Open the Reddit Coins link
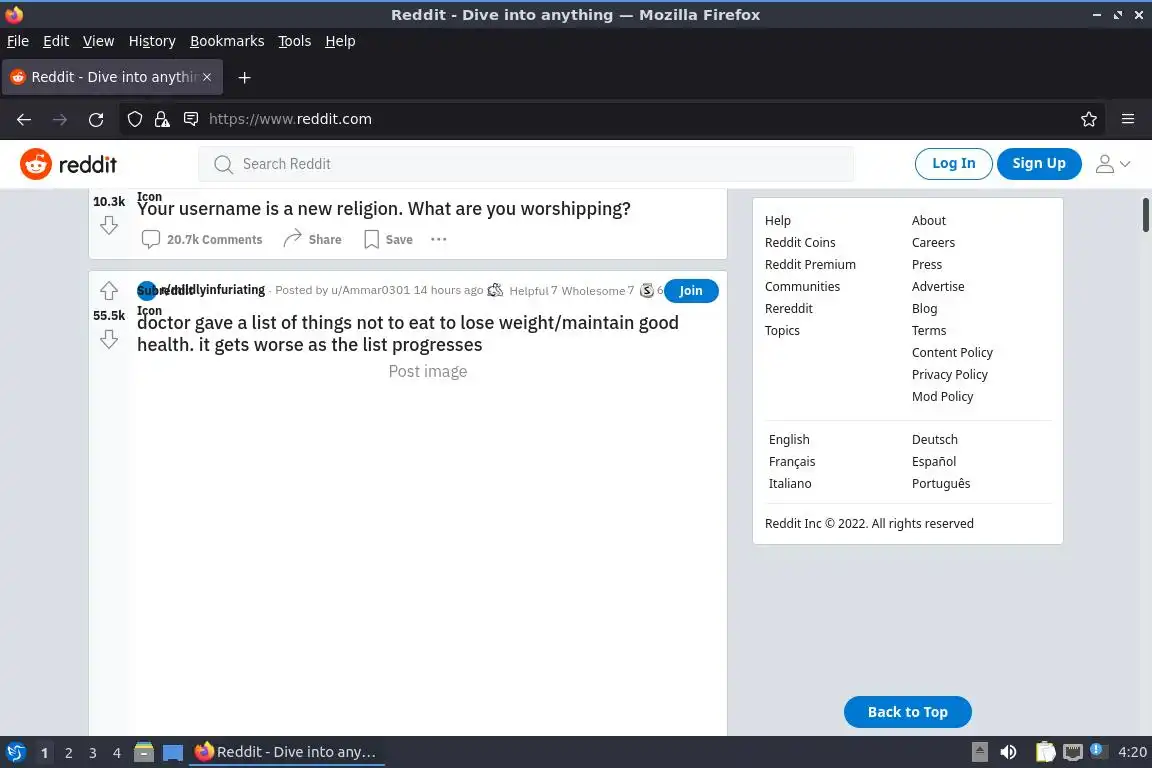1152x768 pixels. click(x=799, y=243)
